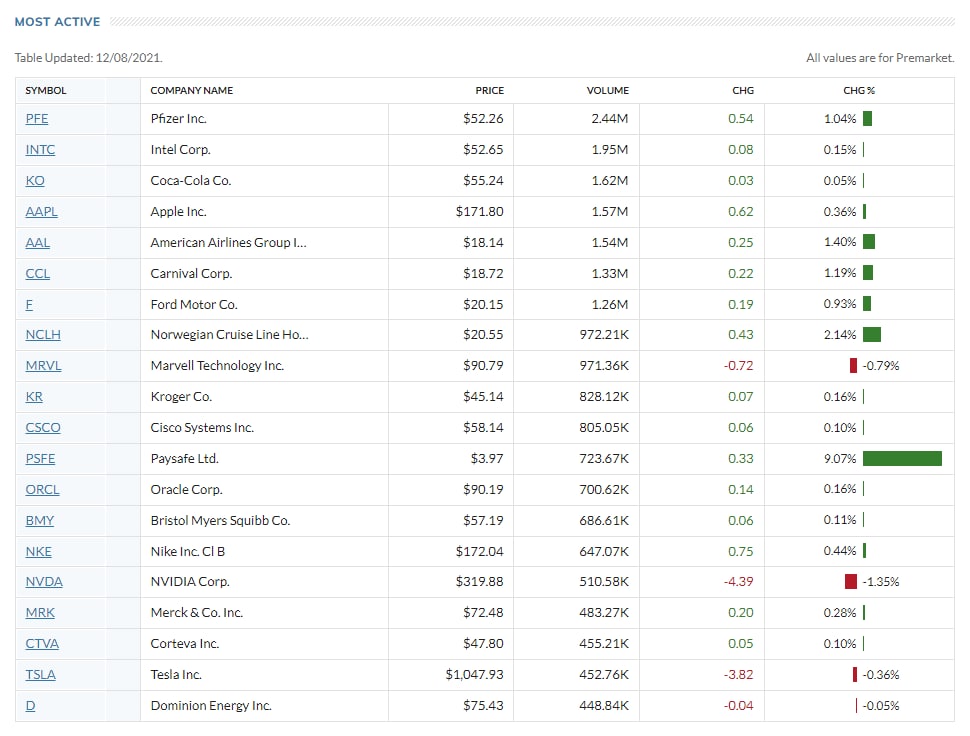Viewport: 970px width, 736px height.
Task: Open the ORCL symbol link
Action: coord(43,489)
